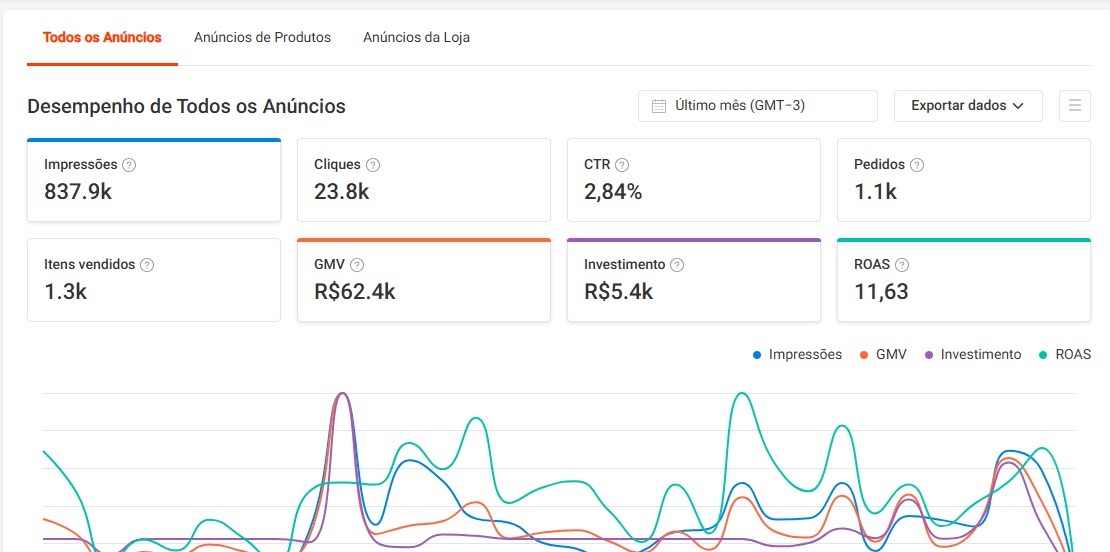This screenshot has width=1110, height=552.
Task: Switch to Anúncios de Produtos tab
Action: pos(262,38)
